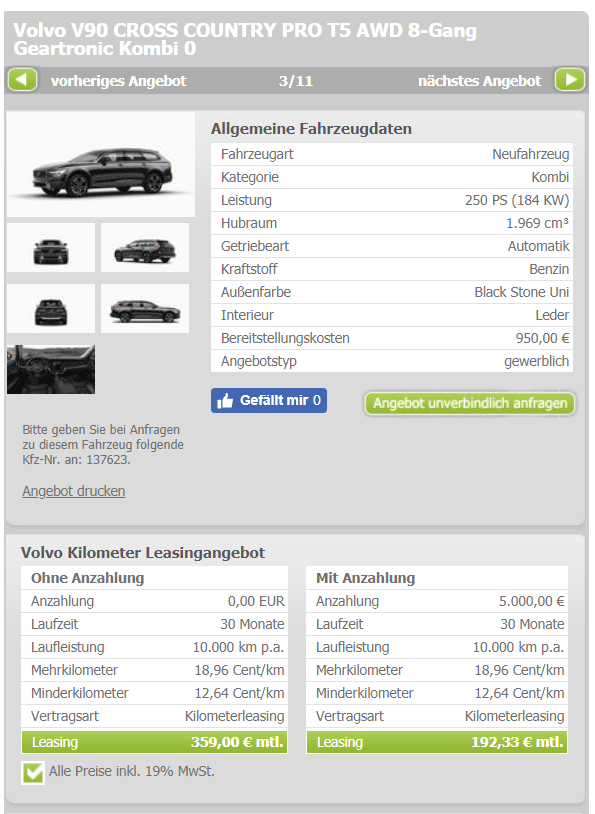Screen dimensions: 595x814
Task: Click the '0,00 EUR' Anzahlung value
Action: click(256, 601)
